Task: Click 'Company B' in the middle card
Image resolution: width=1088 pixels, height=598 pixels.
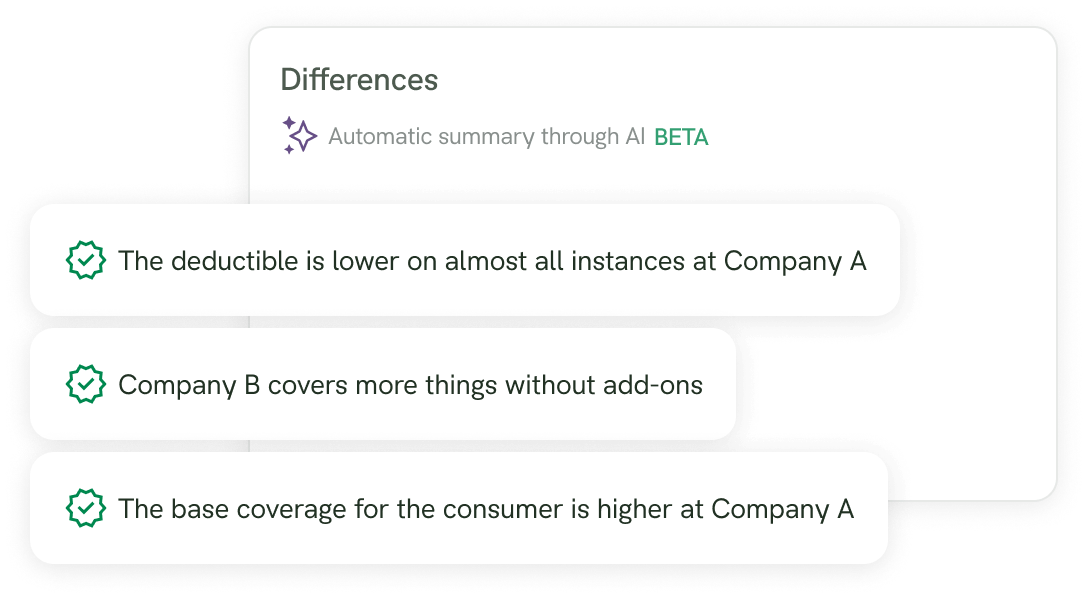Action: point(189,386)
